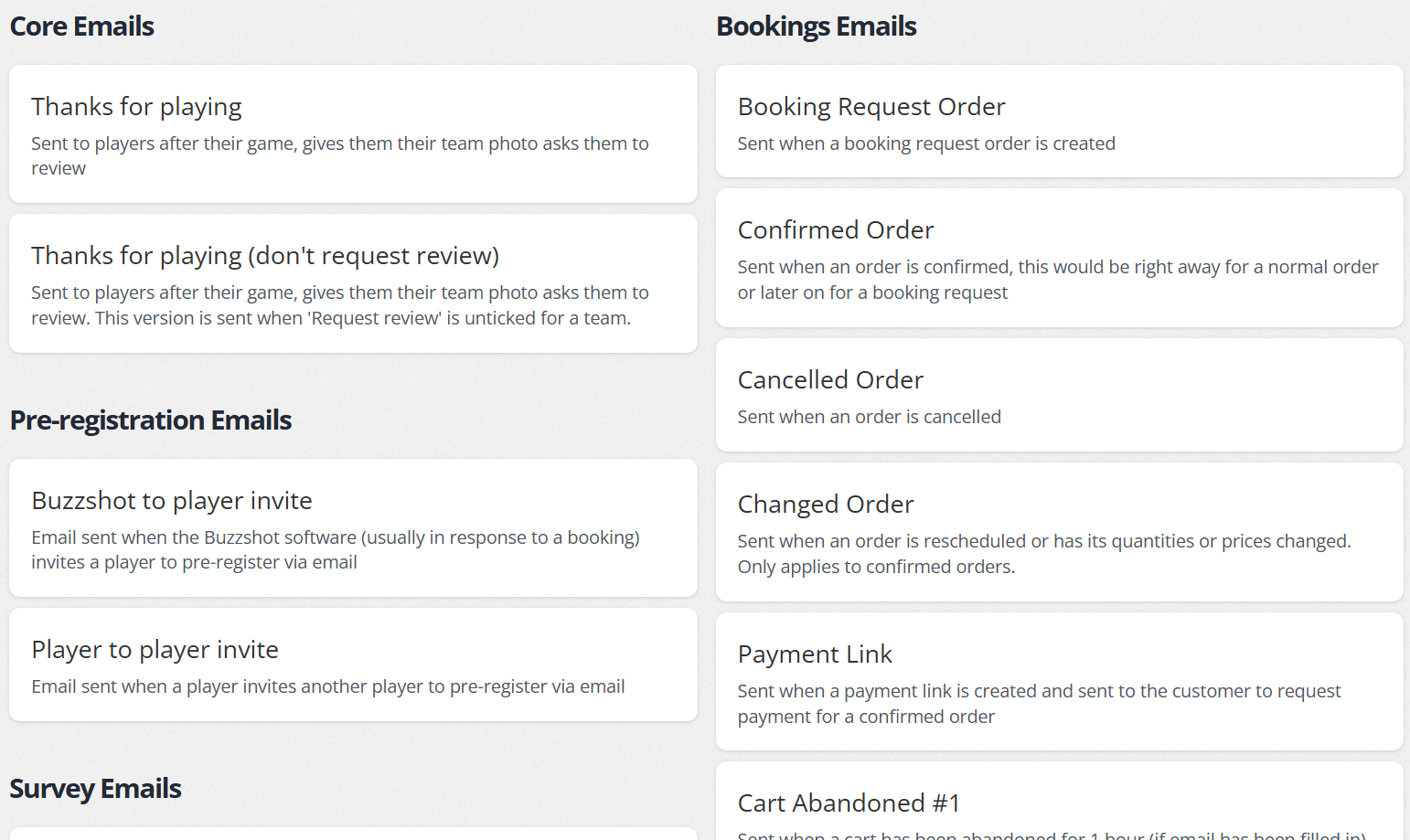
Task: Open the Thanks for playing email card
Action: (x=353, y=133)
